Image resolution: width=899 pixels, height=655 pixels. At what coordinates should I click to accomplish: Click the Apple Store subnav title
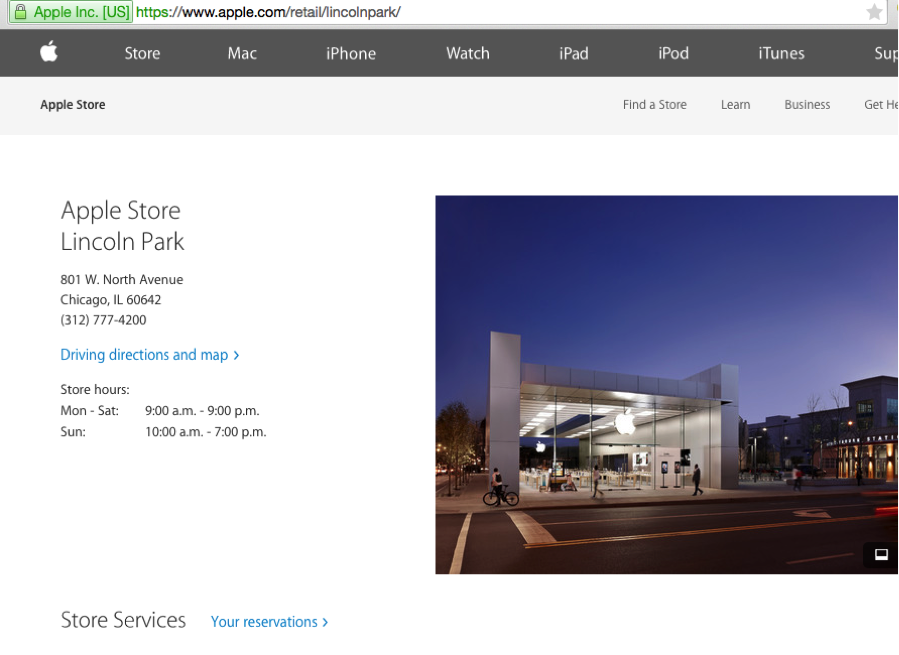pyautogui.click(x=73, y=105)
